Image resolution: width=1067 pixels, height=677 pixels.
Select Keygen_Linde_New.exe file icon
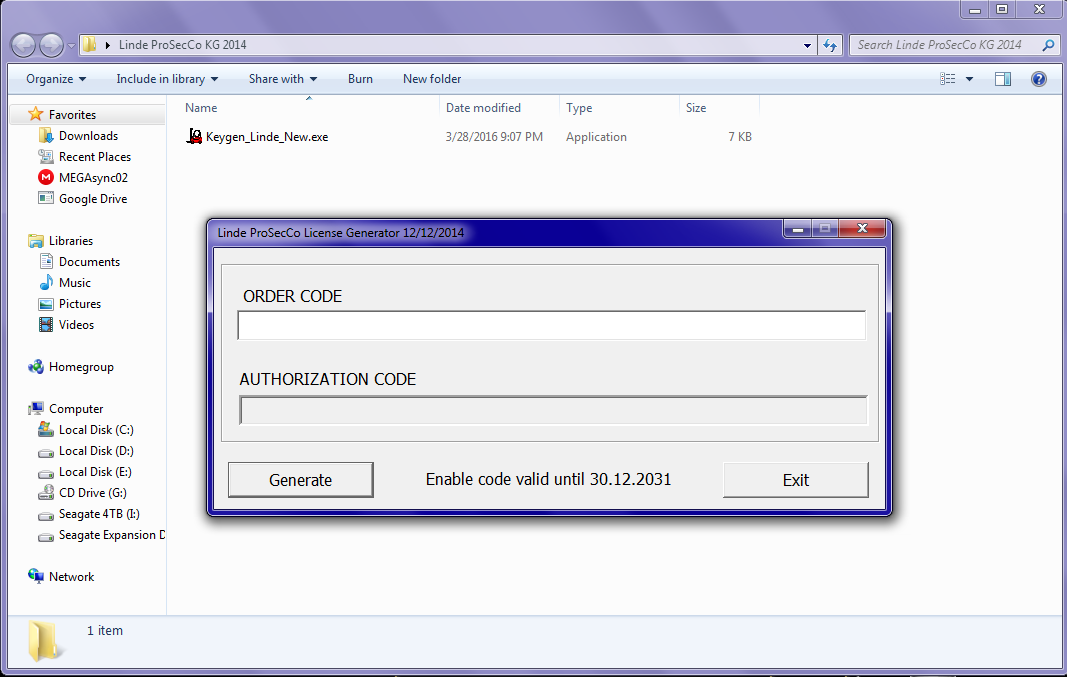pos(195,136)
